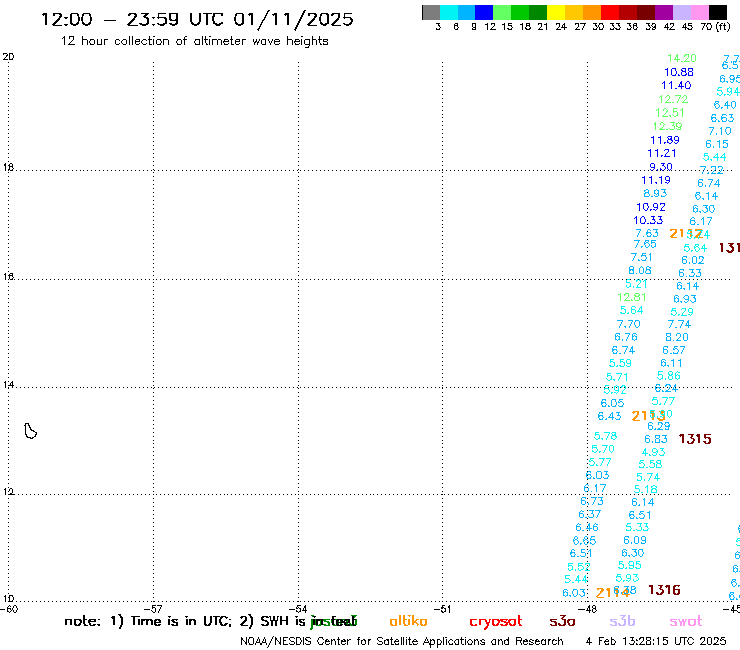Click the wave height value 6.63
Image resolution: width=740 pixels, height=650 pixels.
(x=723, y=118)
